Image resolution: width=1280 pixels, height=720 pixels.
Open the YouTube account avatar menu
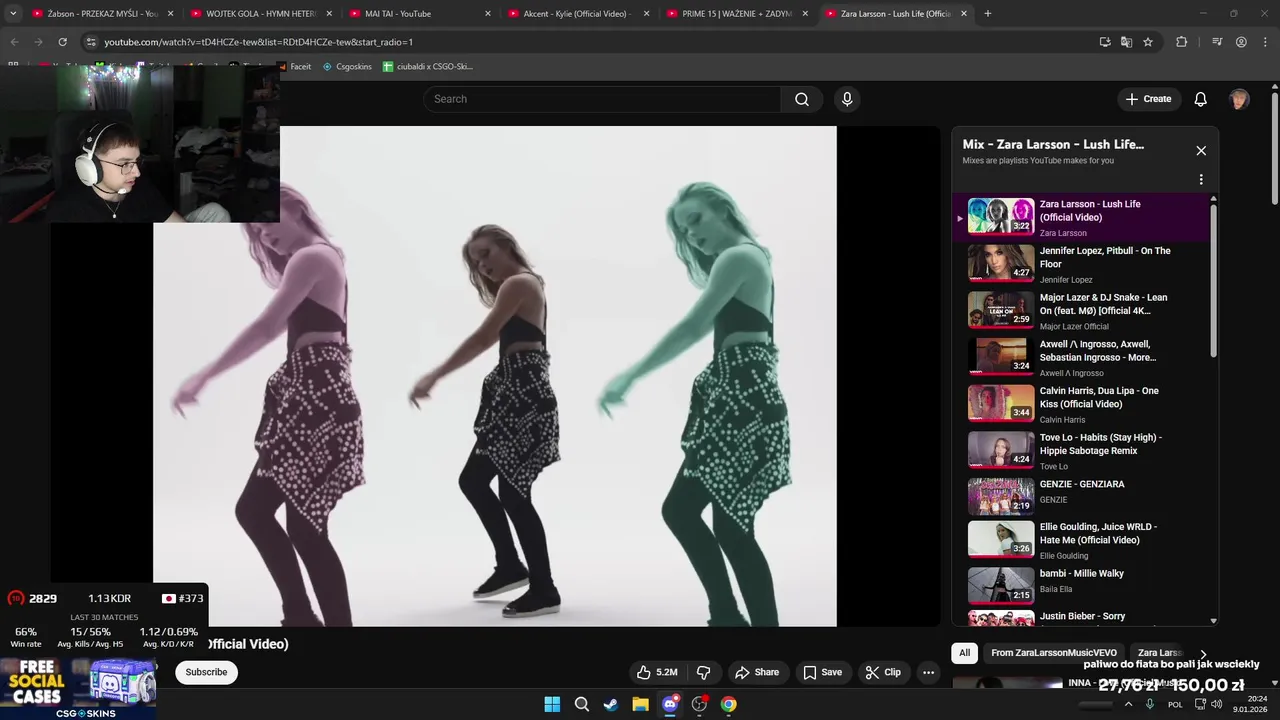1239,99
